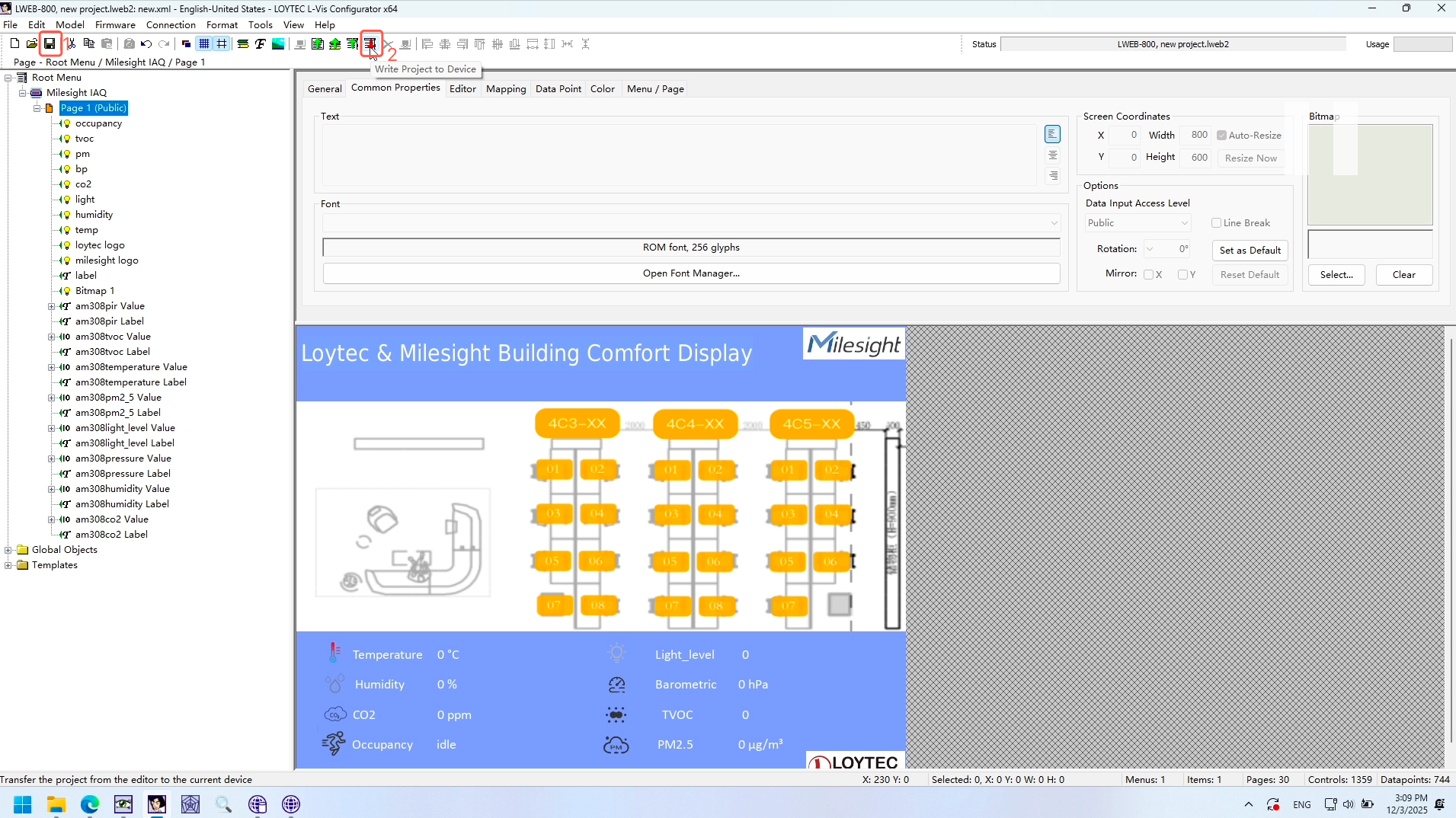Open the Connection menu
This screenshot has height=818, width=1456.
[171, 25]
